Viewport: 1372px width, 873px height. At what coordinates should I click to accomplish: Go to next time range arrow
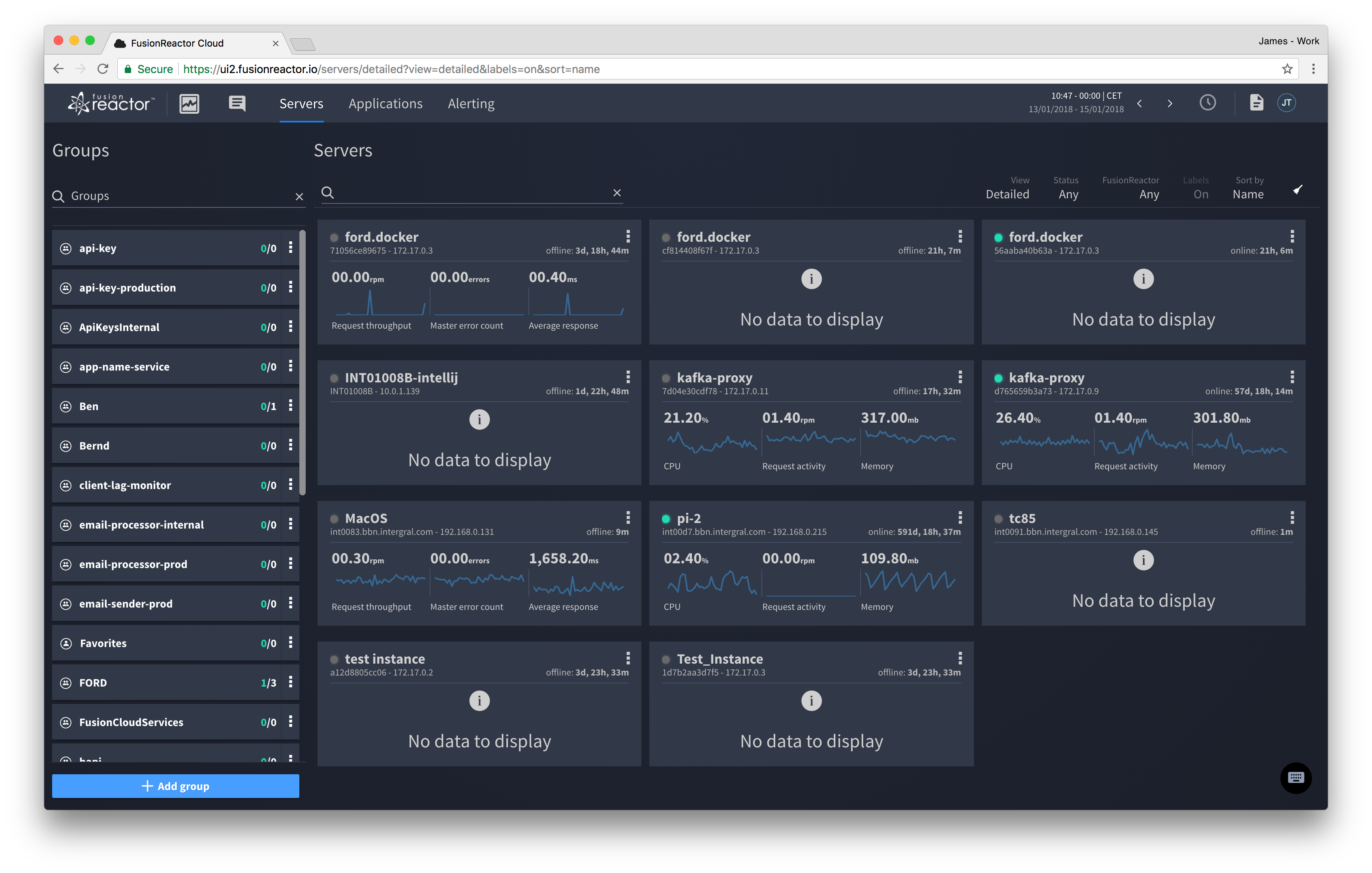[x=1170, y=103]
